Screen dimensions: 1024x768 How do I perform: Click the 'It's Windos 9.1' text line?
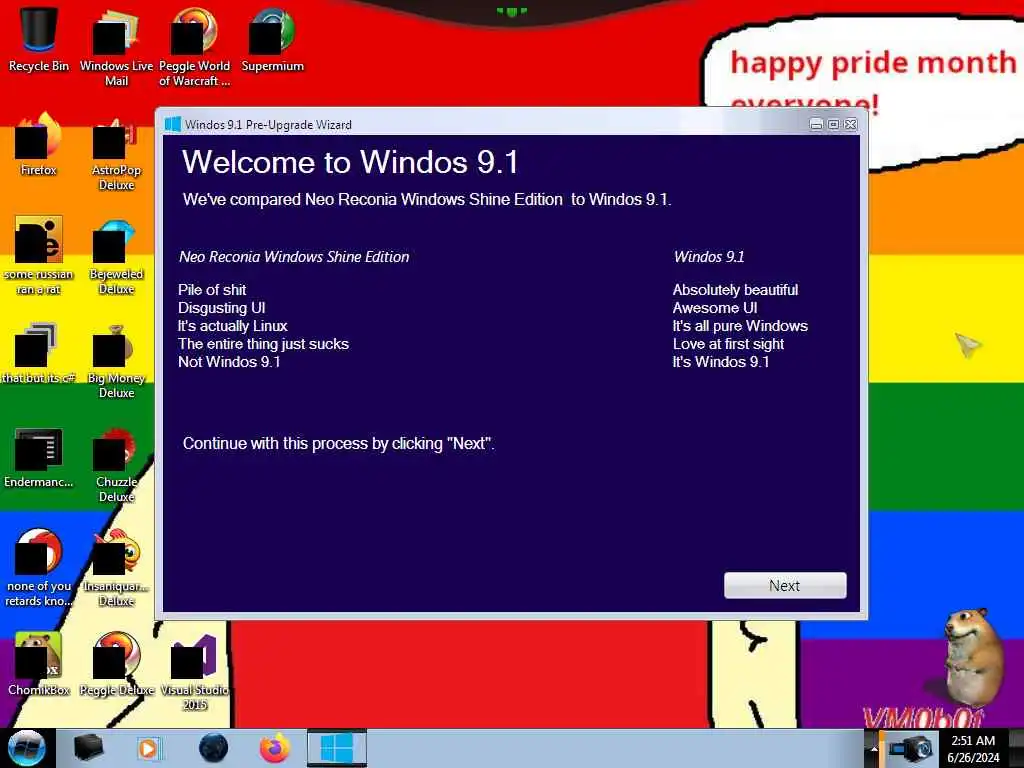click(721, 361)
